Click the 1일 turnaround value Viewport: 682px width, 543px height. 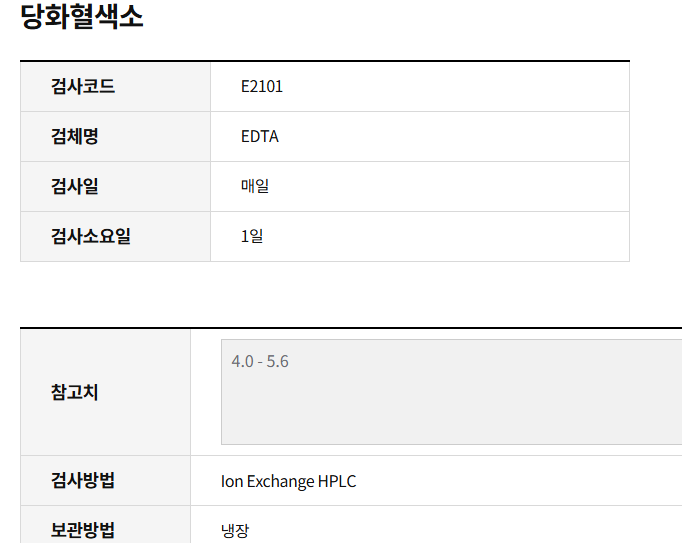(252, 236)
